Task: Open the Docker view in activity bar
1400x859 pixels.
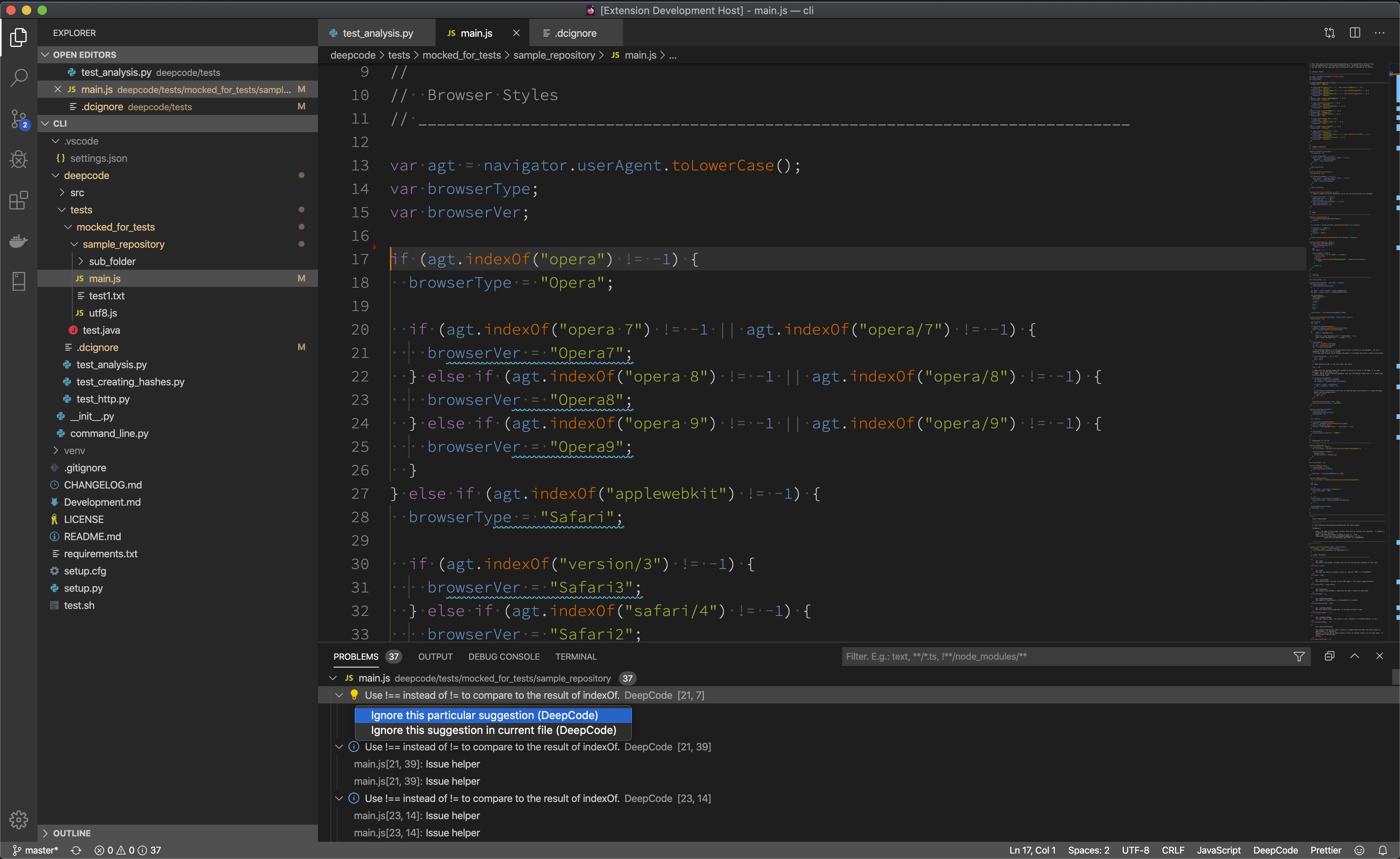Action: [19, 241]
